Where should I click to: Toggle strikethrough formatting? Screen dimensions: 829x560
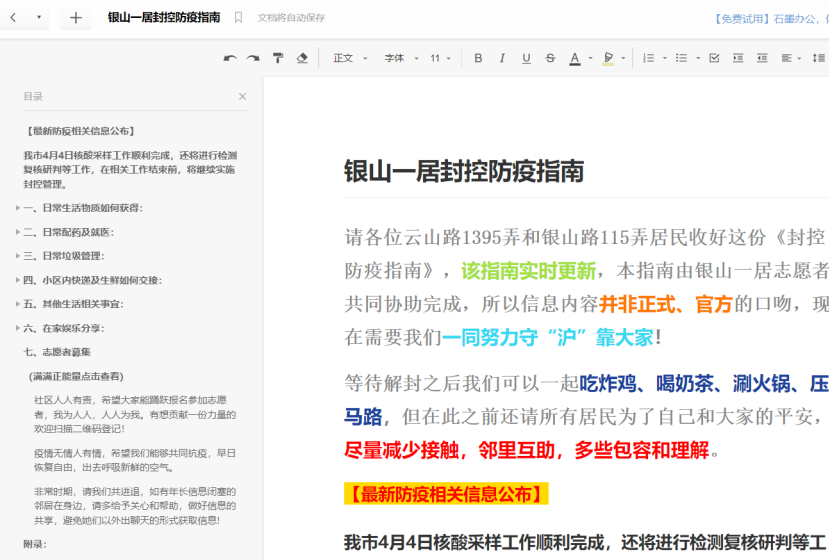tap(550, 58)
